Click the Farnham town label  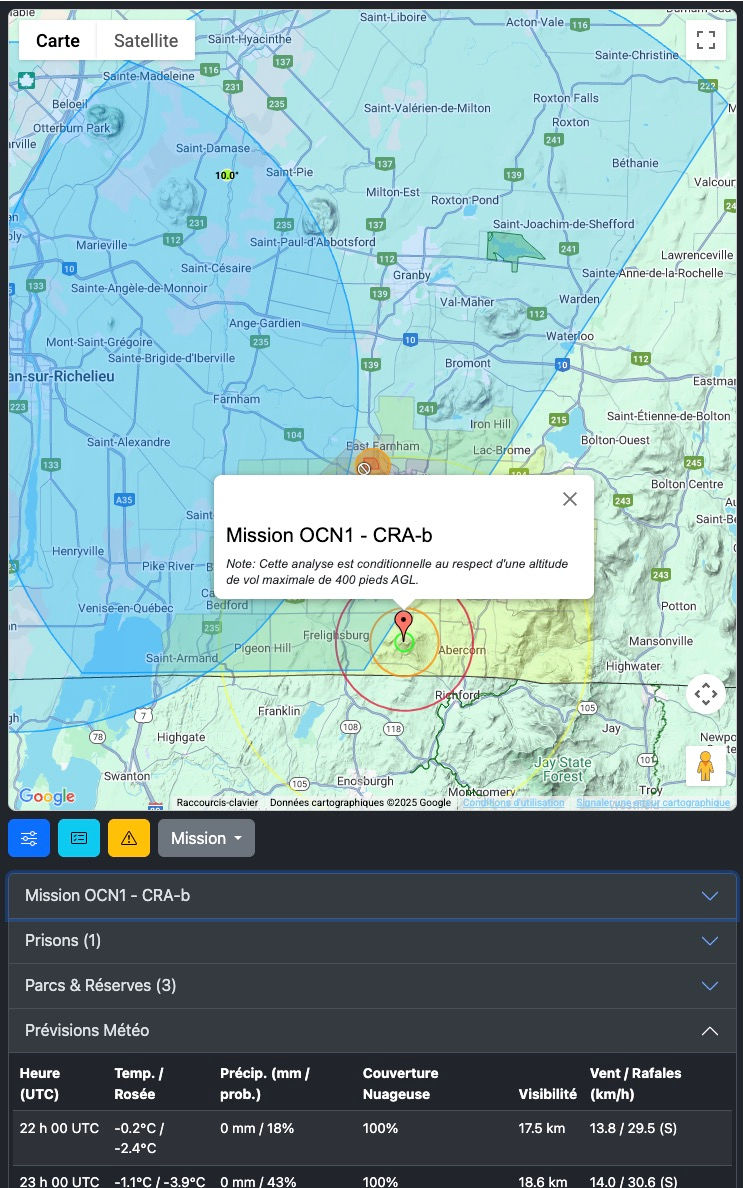pyautogui.click(x=236, y=399)
